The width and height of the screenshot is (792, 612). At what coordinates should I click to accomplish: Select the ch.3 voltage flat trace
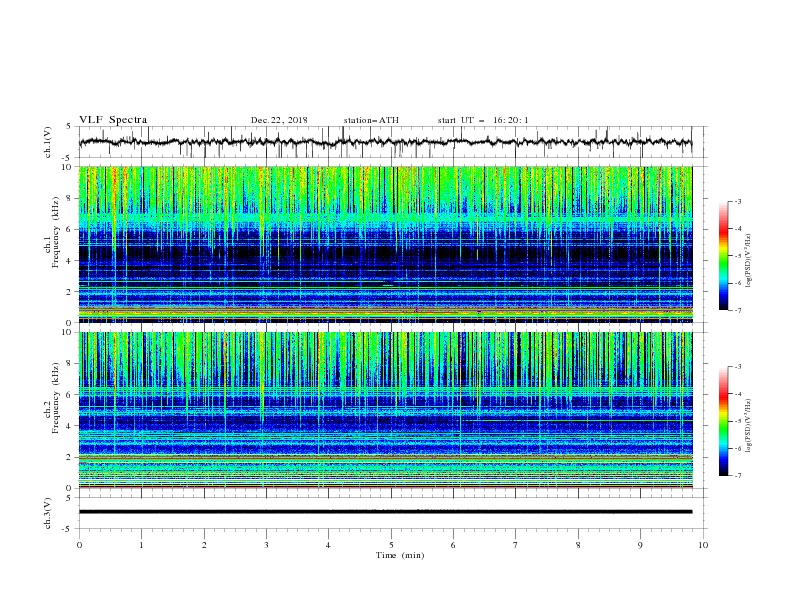pos(385,512)
